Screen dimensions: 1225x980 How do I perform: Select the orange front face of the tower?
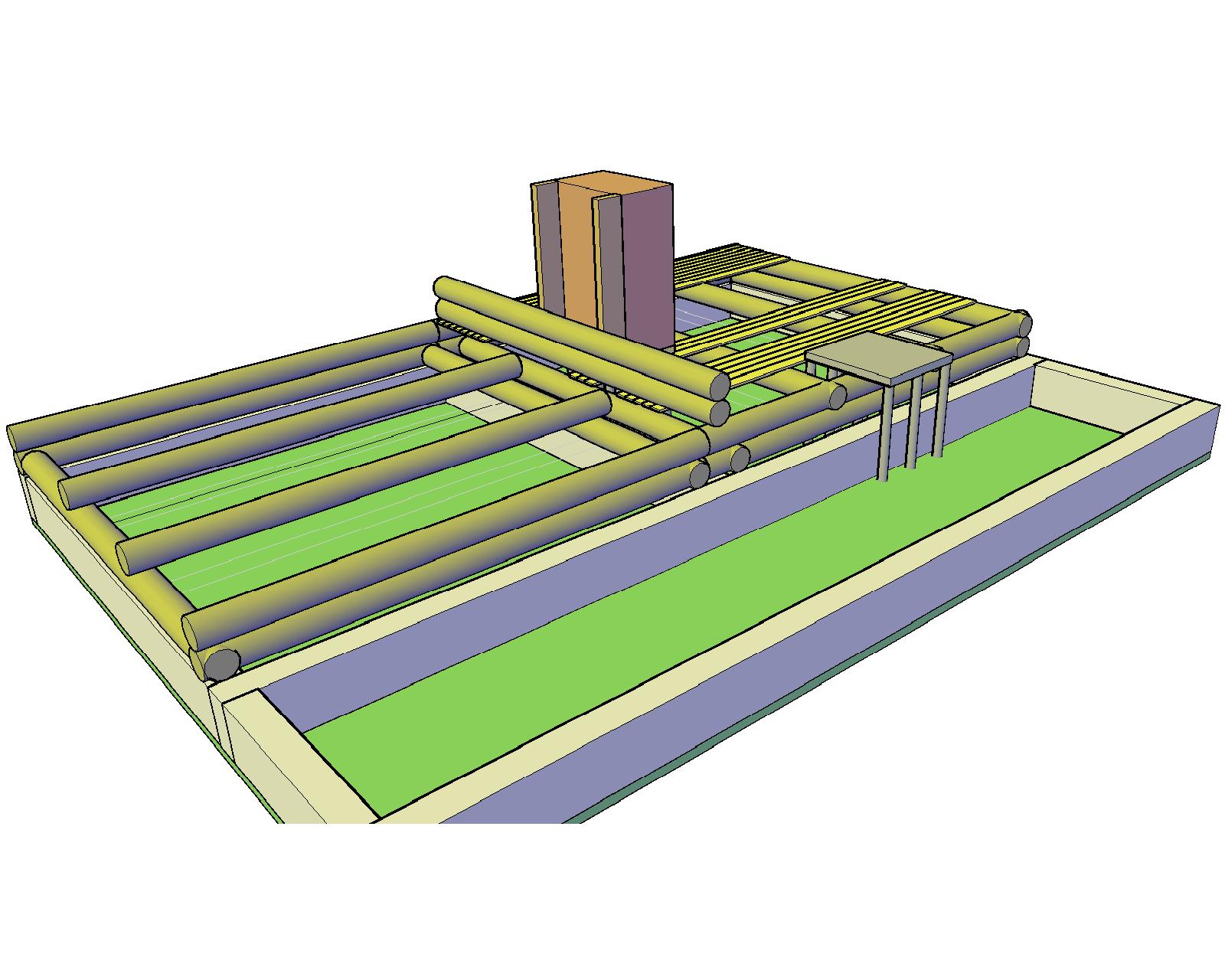575,253
